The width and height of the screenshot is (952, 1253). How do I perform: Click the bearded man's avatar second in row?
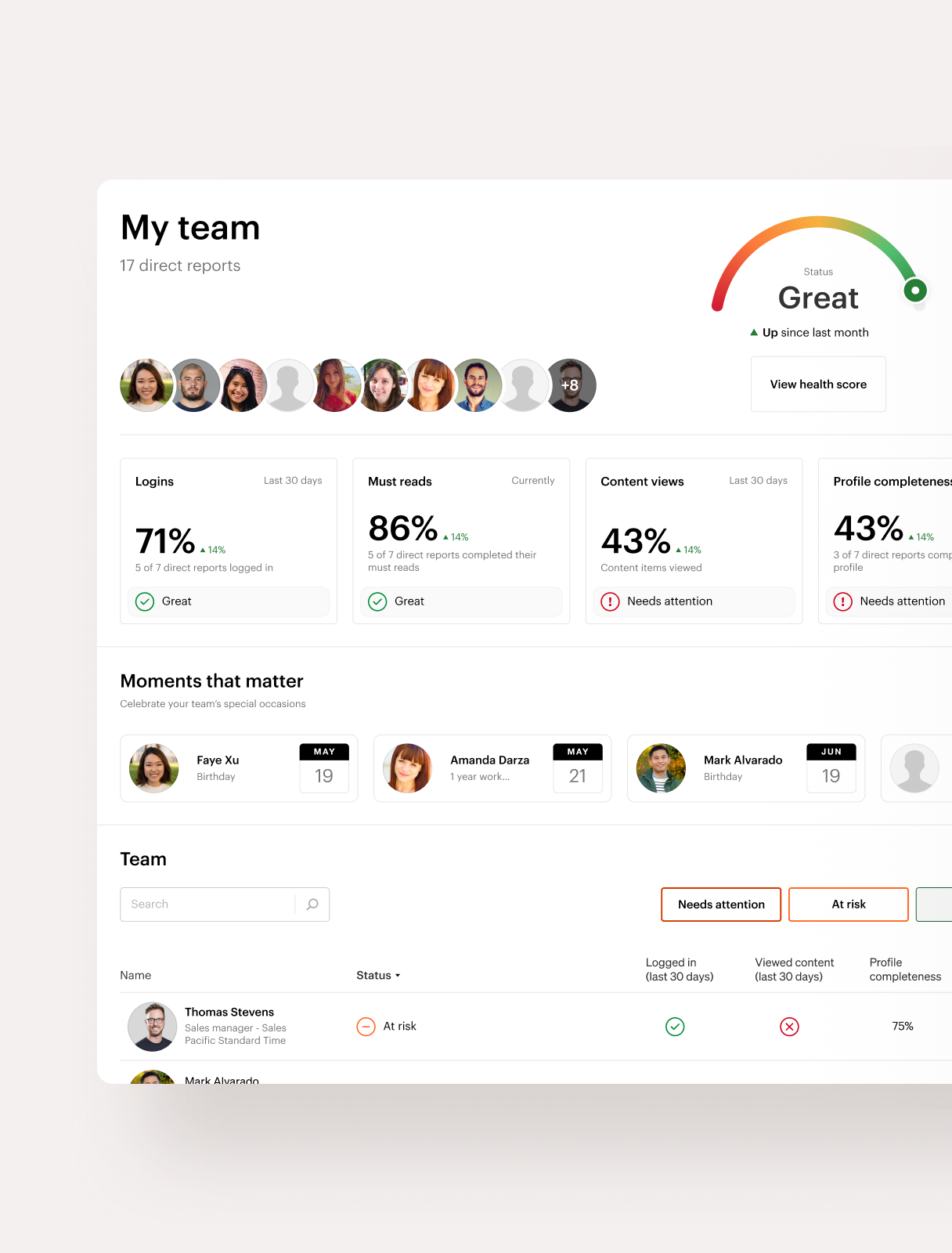click(x=194, y=385)
